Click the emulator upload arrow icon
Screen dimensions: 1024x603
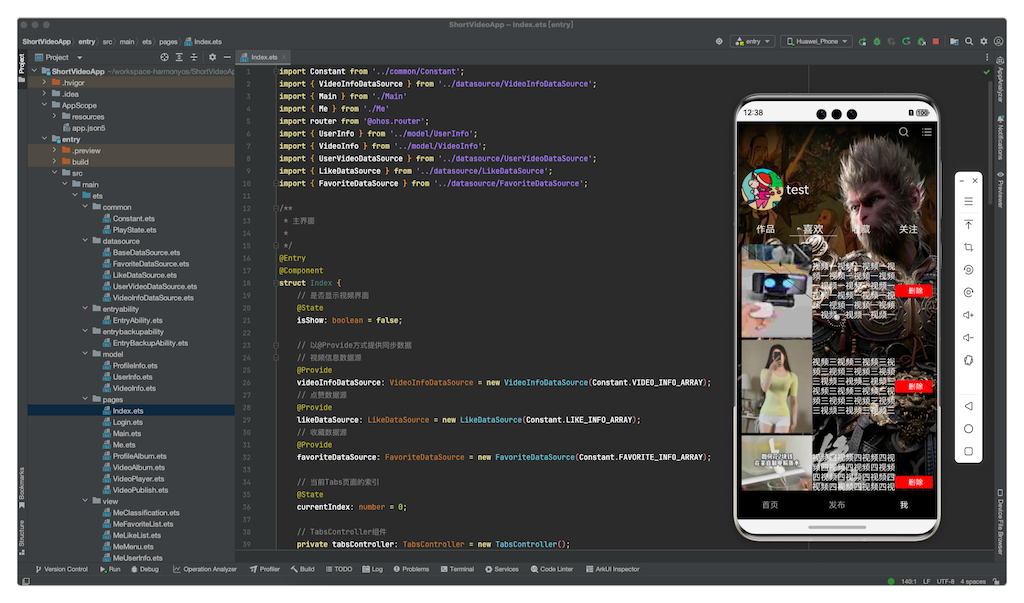pos(968,224)
